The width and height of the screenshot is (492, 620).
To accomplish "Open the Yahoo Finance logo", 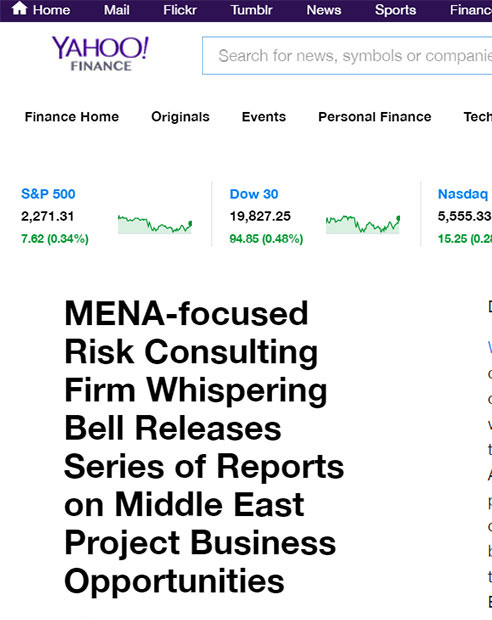I will [x=100, y=54].
